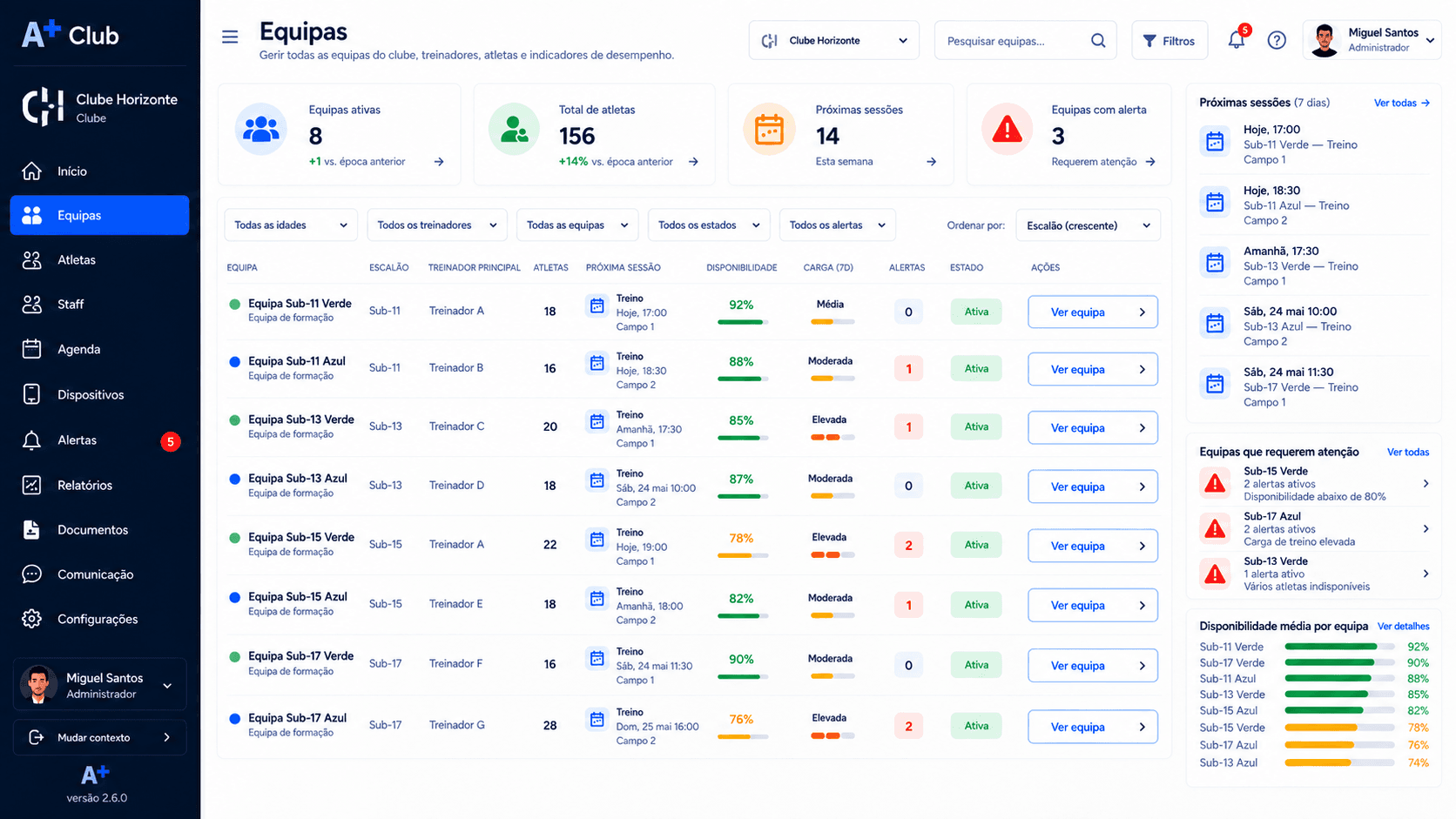This screenshot has height=819, width=1456.
Task: Click the Próximas sessões calendar icon
Action: (x=769, y=130)
